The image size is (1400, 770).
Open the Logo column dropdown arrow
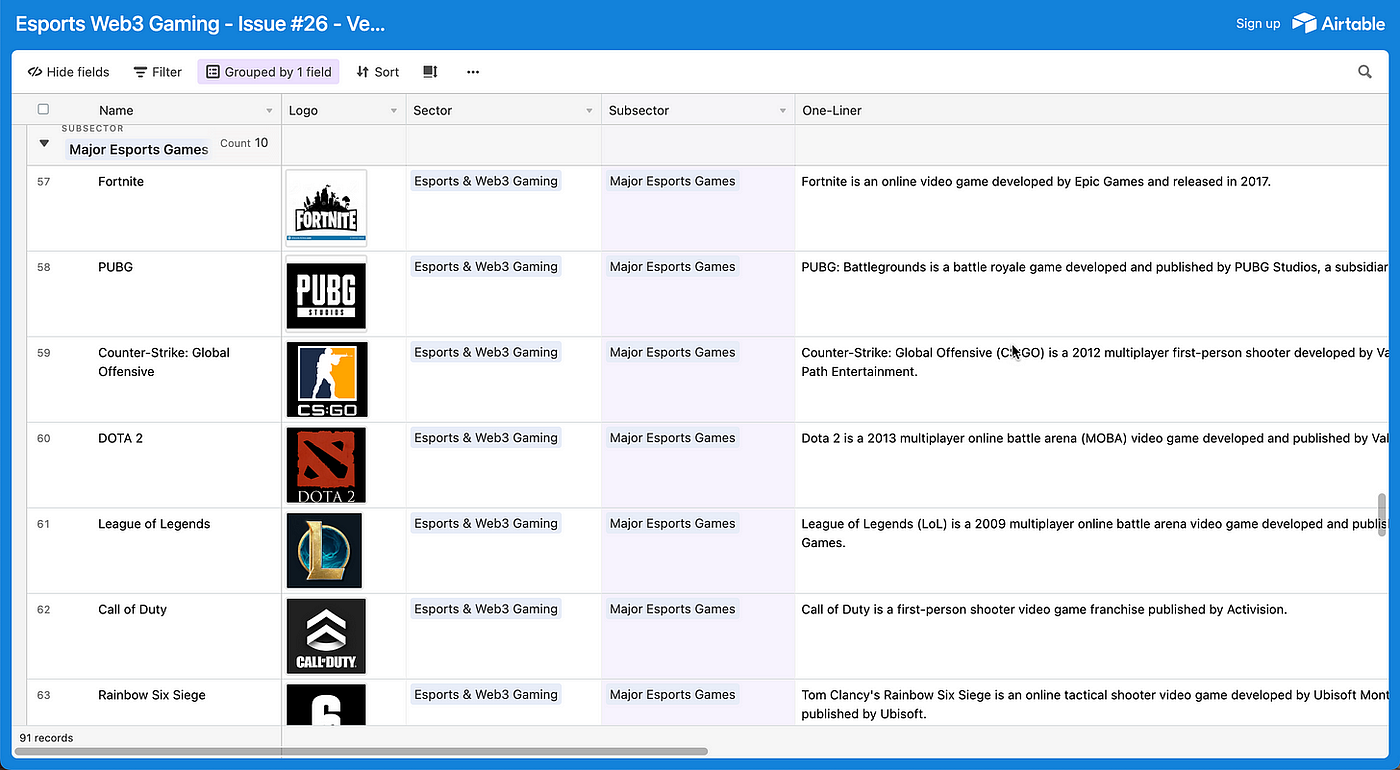tap(394, 111)
